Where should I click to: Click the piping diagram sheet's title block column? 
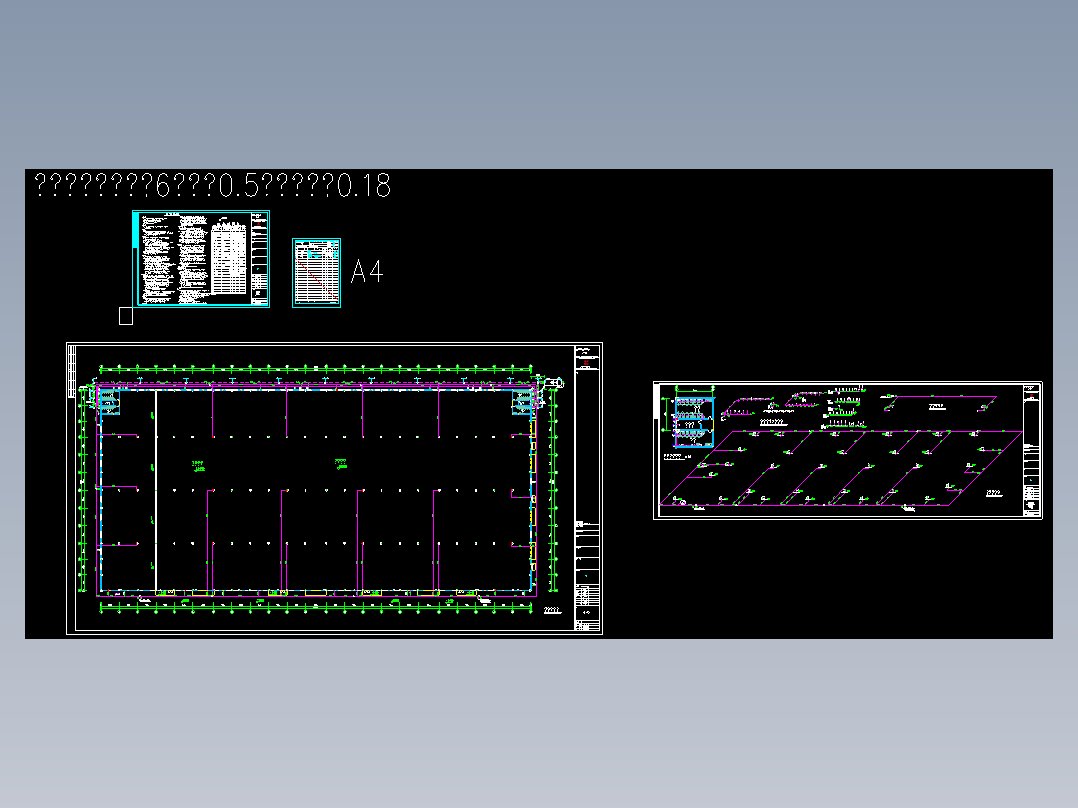(x=1031, y=450)
